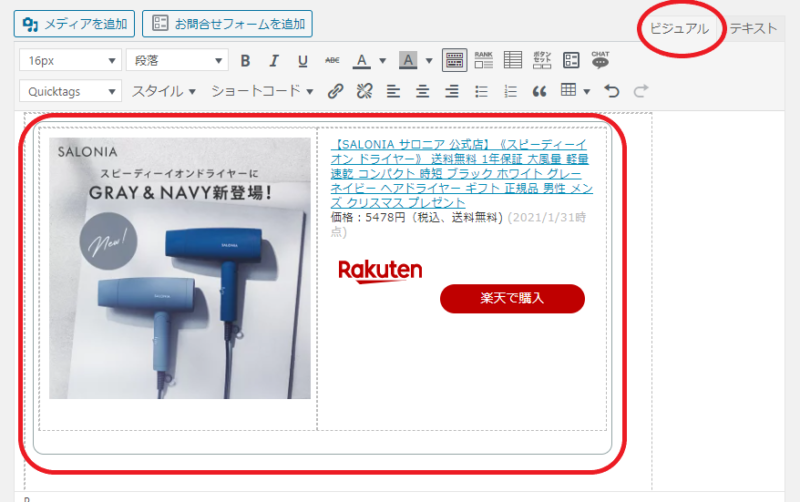
Task: Click the お問合せフォームを追加 button
Action: point(227,24)
